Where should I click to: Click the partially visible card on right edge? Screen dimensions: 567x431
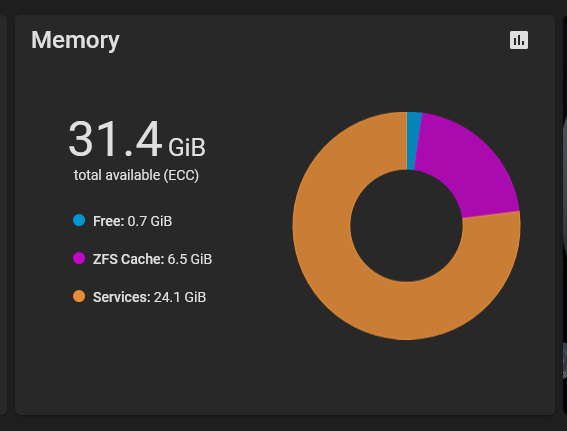click(x=564, y=215)
